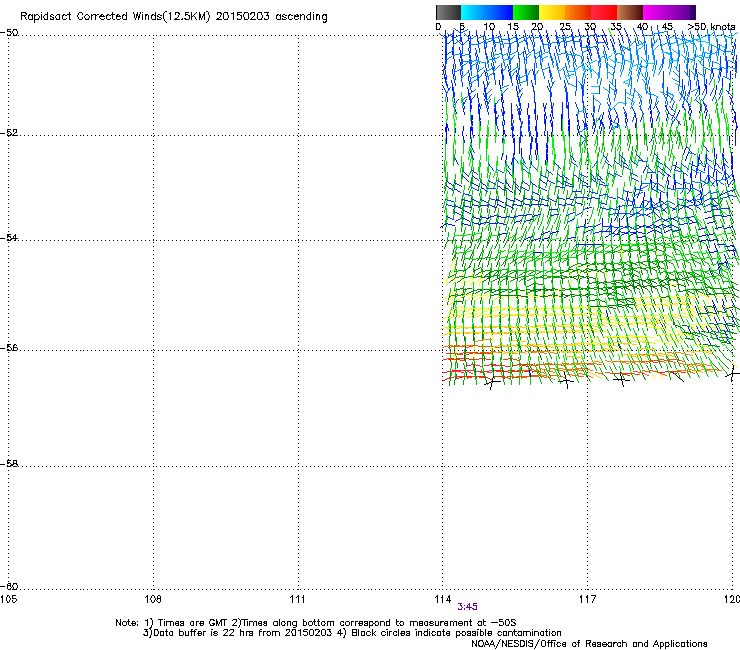Screen dimensions: 740x650
Task: Click the magenta 40-45 knots legend swatch
Action: (656, 12)
